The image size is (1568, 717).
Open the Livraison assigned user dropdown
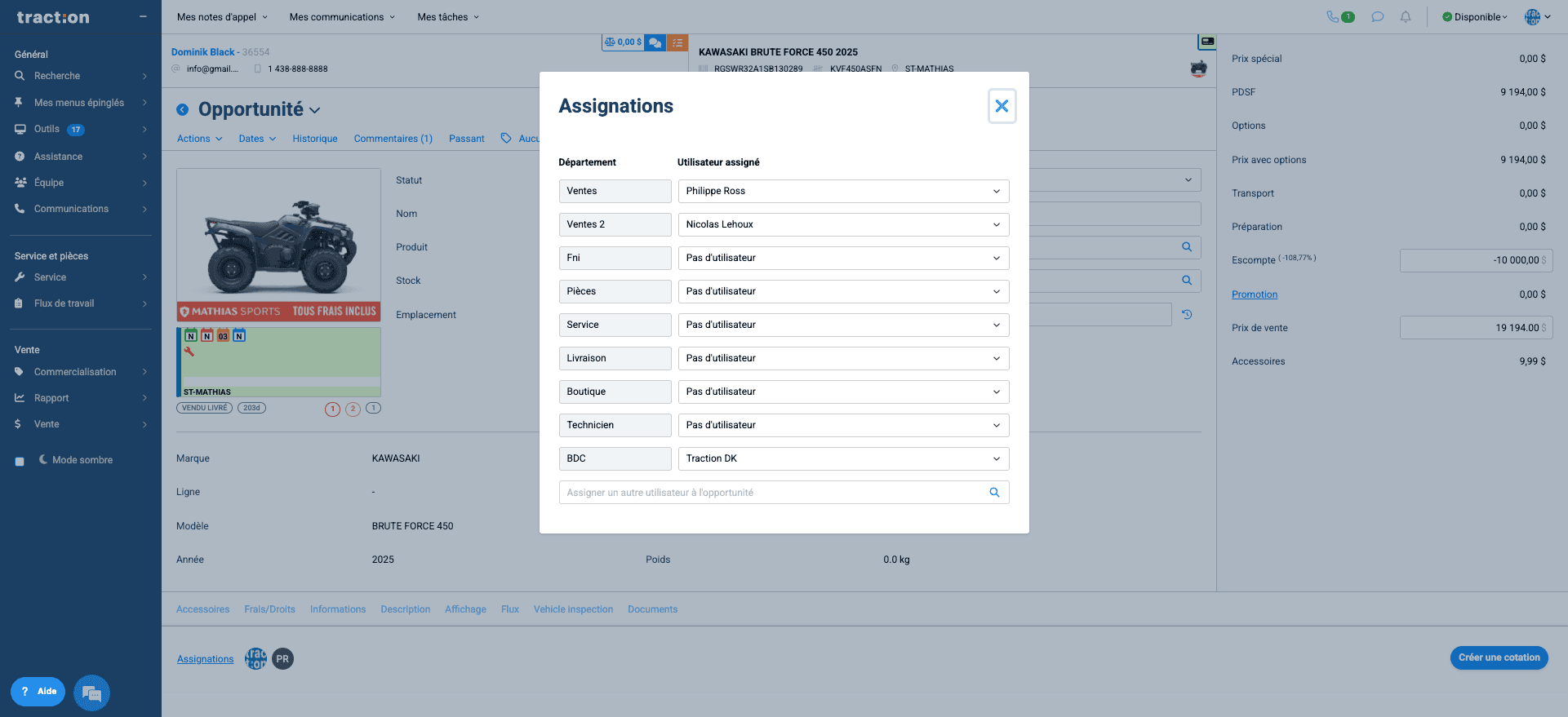tap(843, 358)
